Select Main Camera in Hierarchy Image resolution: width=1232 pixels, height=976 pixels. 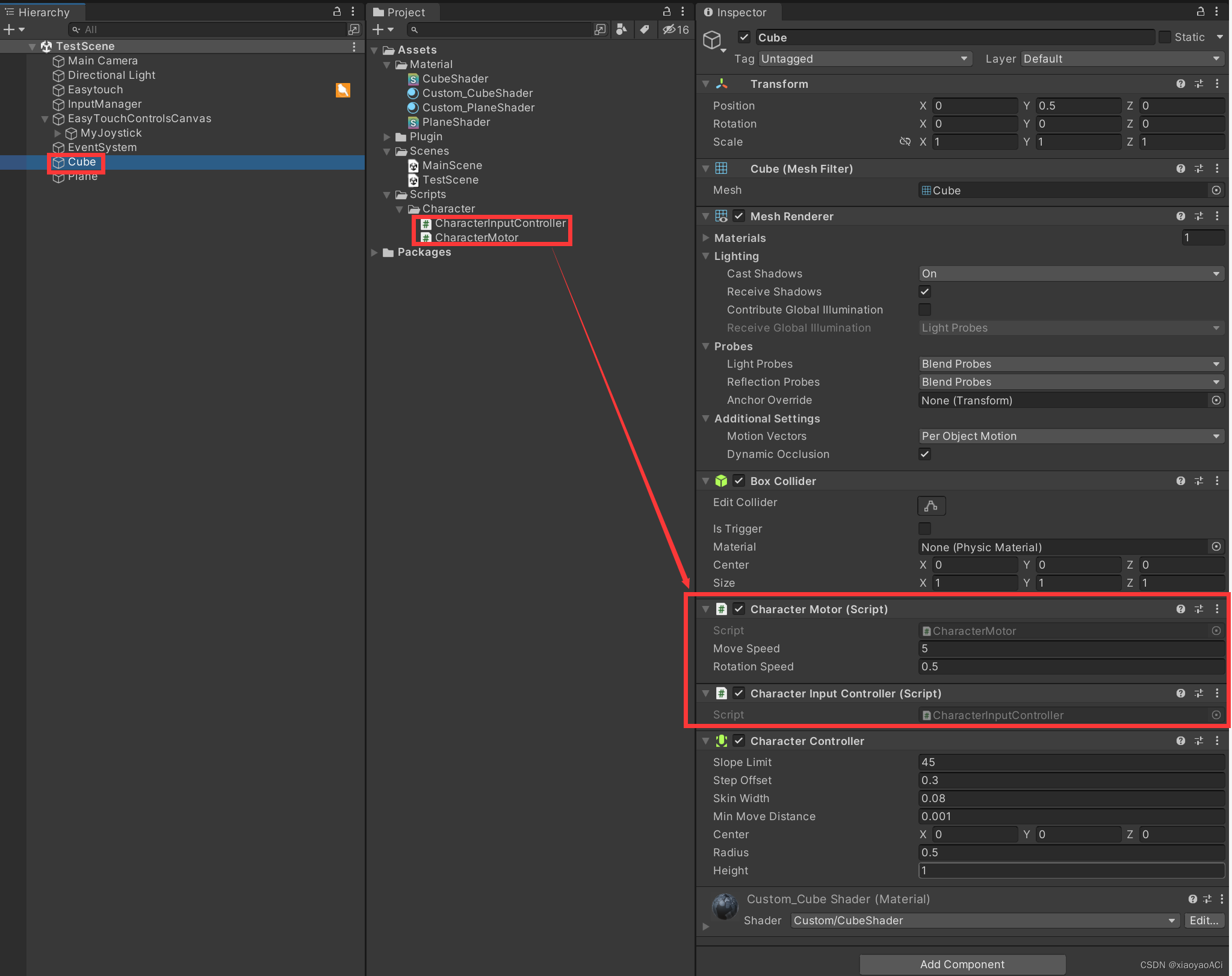(x=102, y=61)
